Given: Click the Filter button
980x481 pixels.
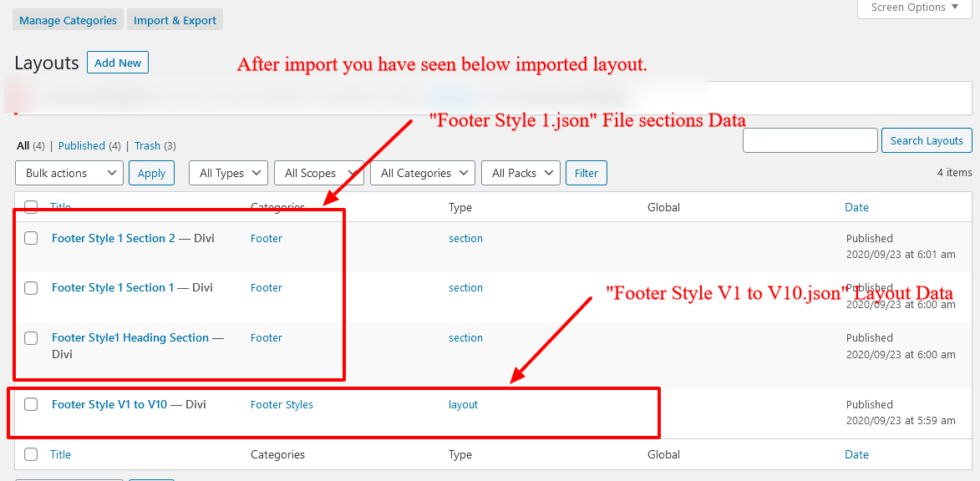Looking at the screenshot, I should 586,173.
